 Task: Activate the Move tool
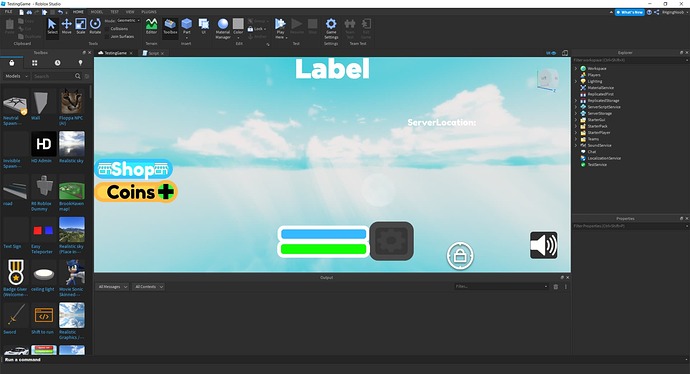pos(66,26)
